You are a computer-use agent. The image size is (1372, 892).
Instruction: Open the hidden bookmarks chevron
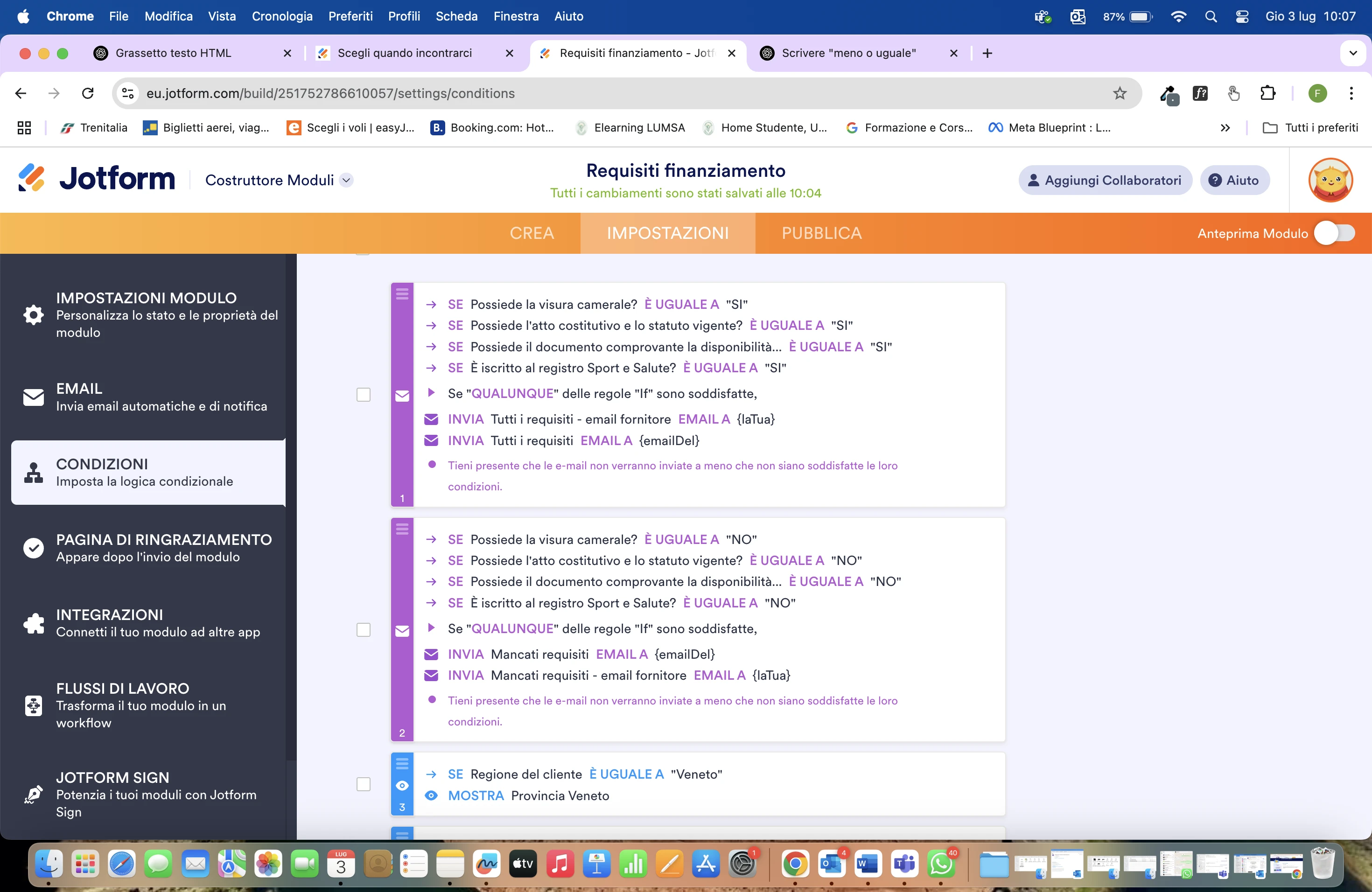pos(1225,127)
